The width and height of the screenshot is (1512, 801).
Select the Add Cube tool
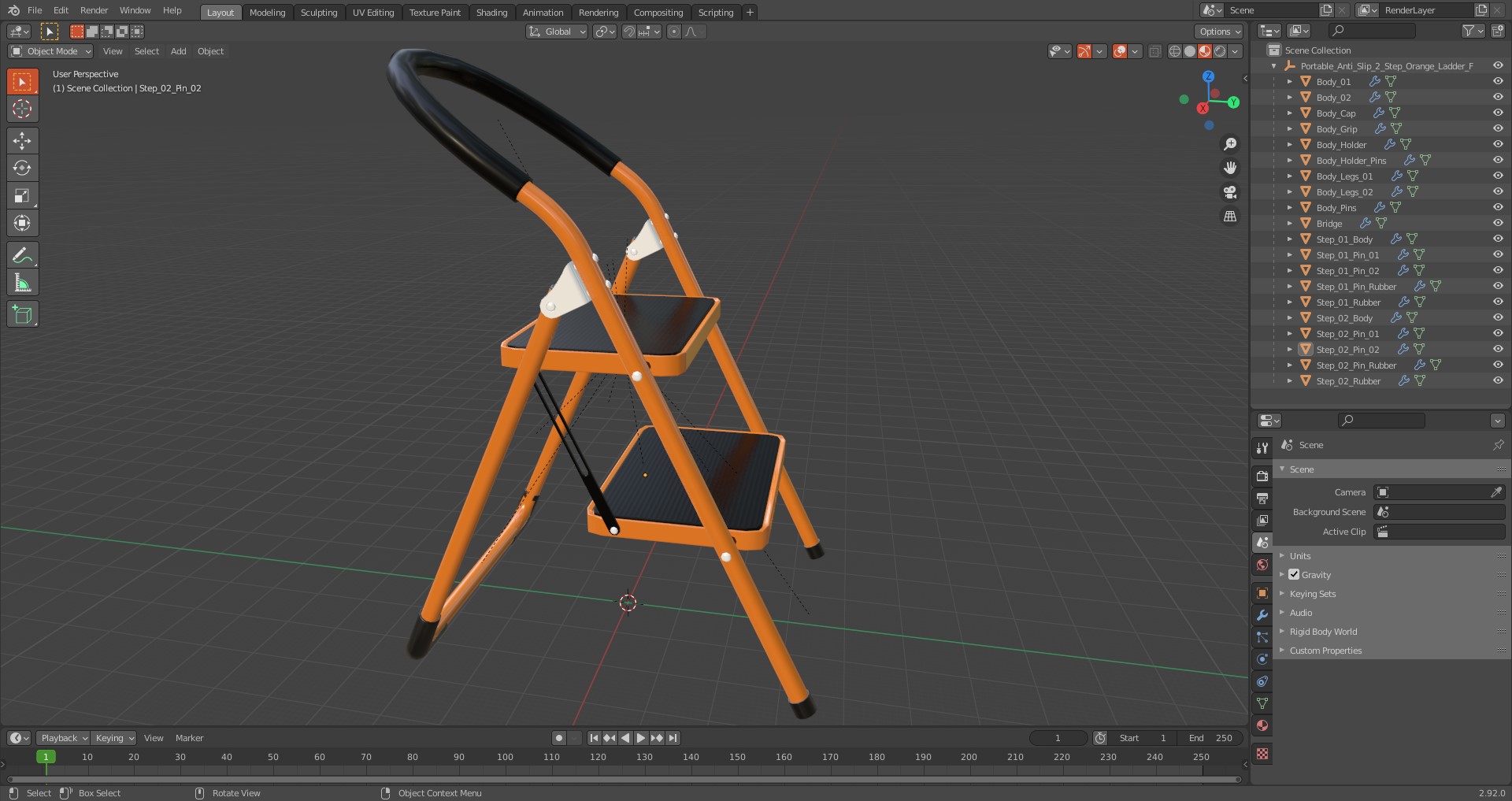pos(22,315)
